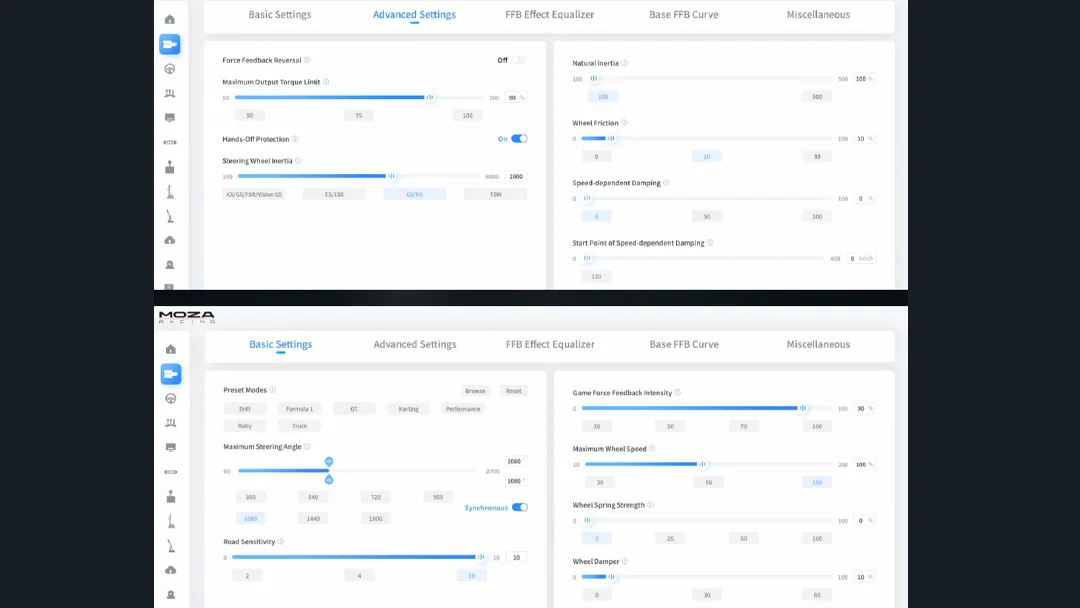
Task: Click the Steering Wheel Inertia info icon
Action: pyautogui.click(x=298, y=161)
